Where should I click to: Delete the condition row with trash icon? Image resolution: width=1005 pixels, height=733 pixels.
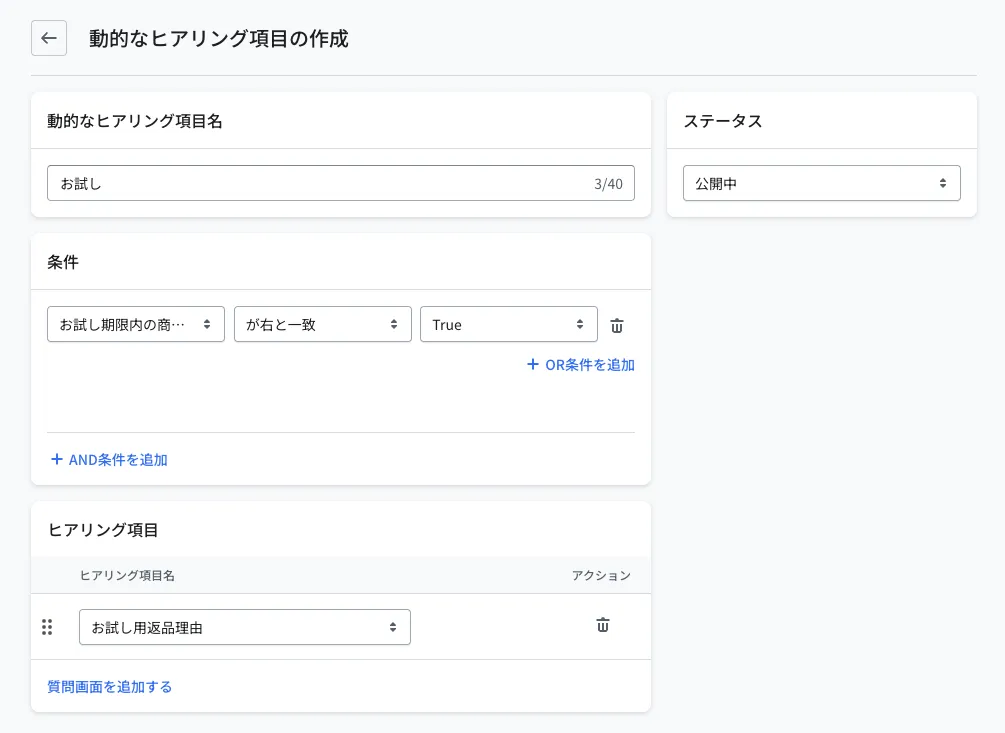(617, 325)
